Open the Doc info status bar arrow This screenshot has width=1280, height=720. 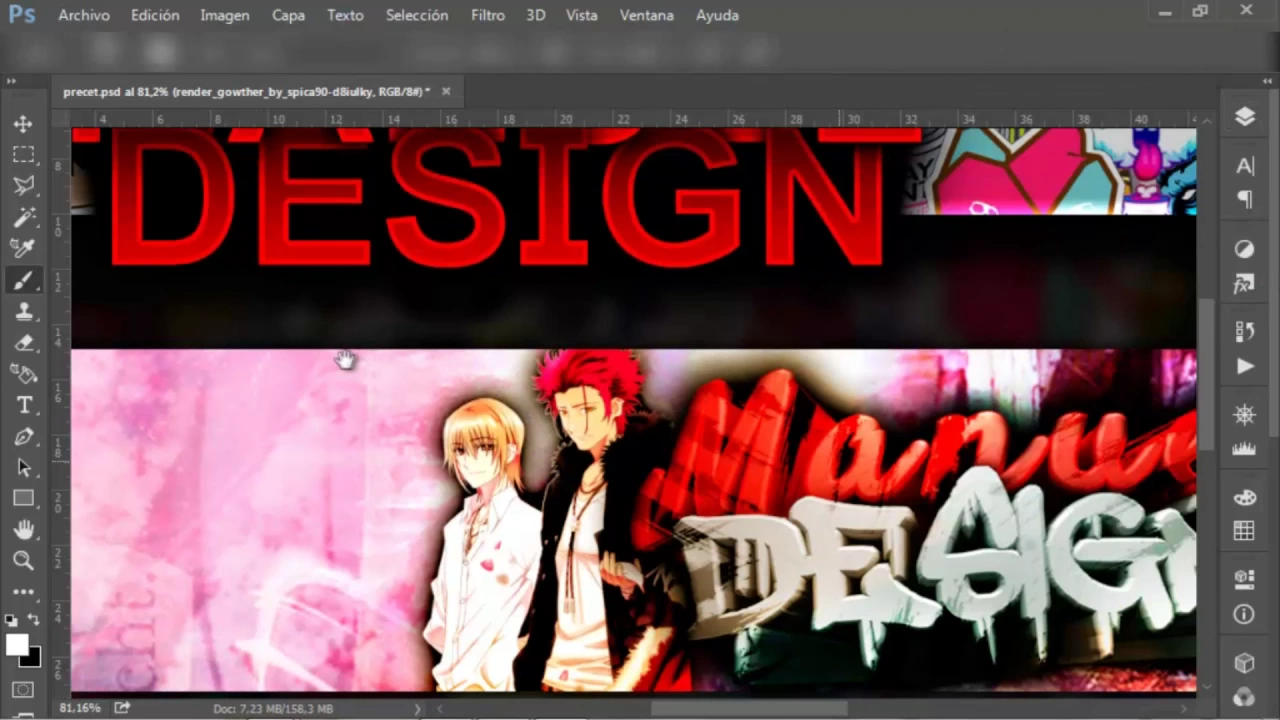pos(418,709)
